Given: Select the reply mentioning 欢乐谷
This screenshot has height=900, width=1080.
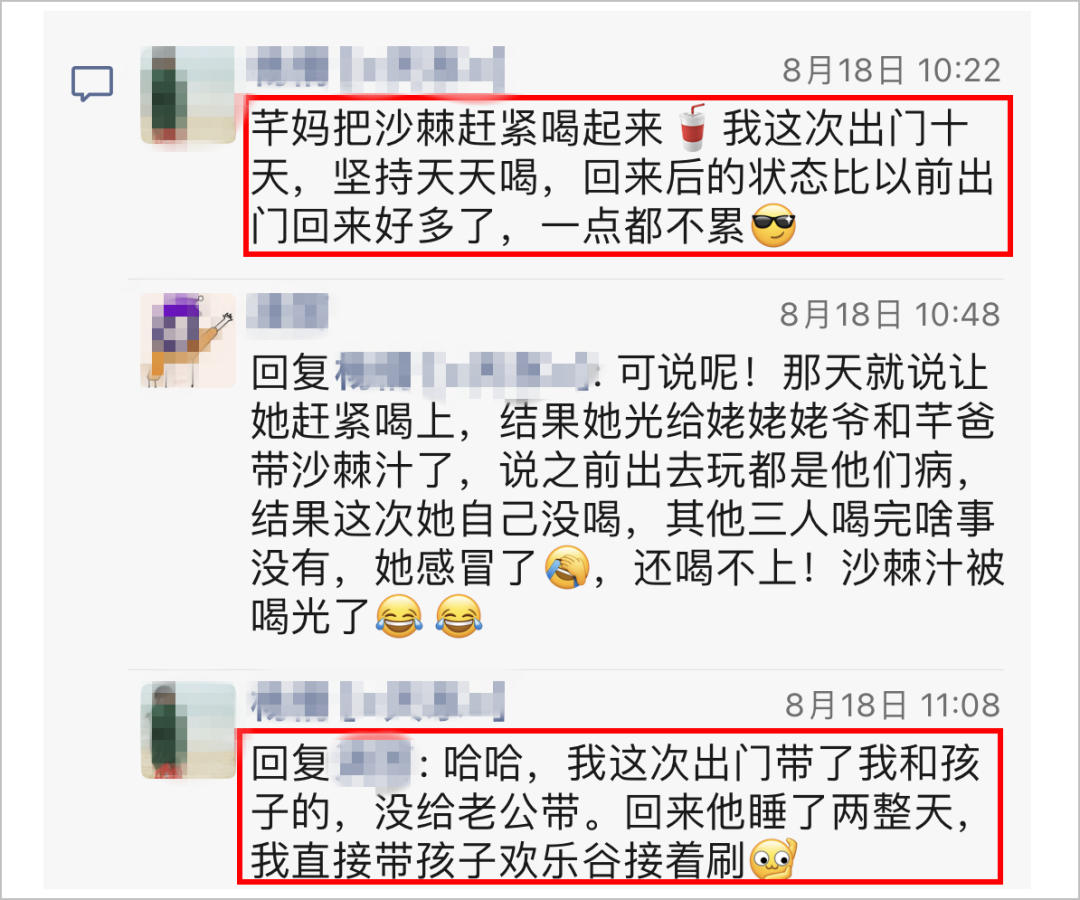Looking at the screenshot, I should 620,806.
